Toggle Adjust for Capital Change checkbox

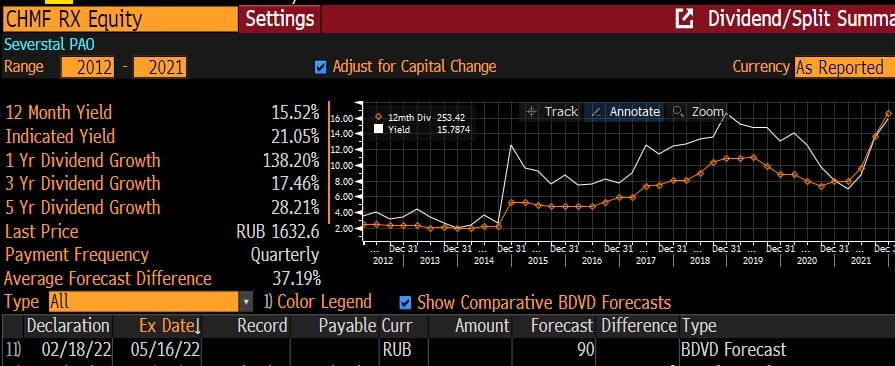321,67
